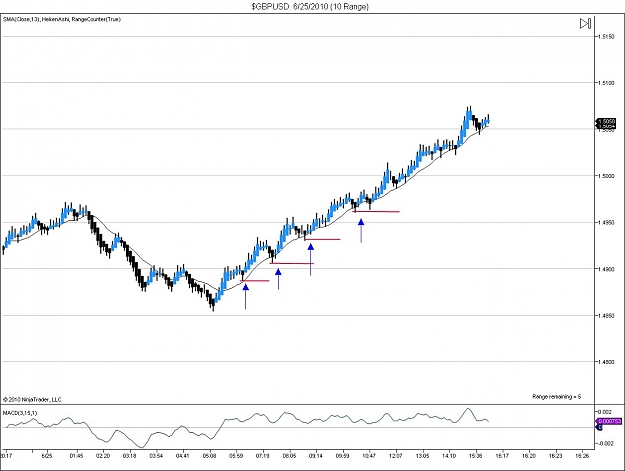Viewport: 625px width, 471px height.
Task: Click the 02:20 time axis label
Action: point(103,455)
